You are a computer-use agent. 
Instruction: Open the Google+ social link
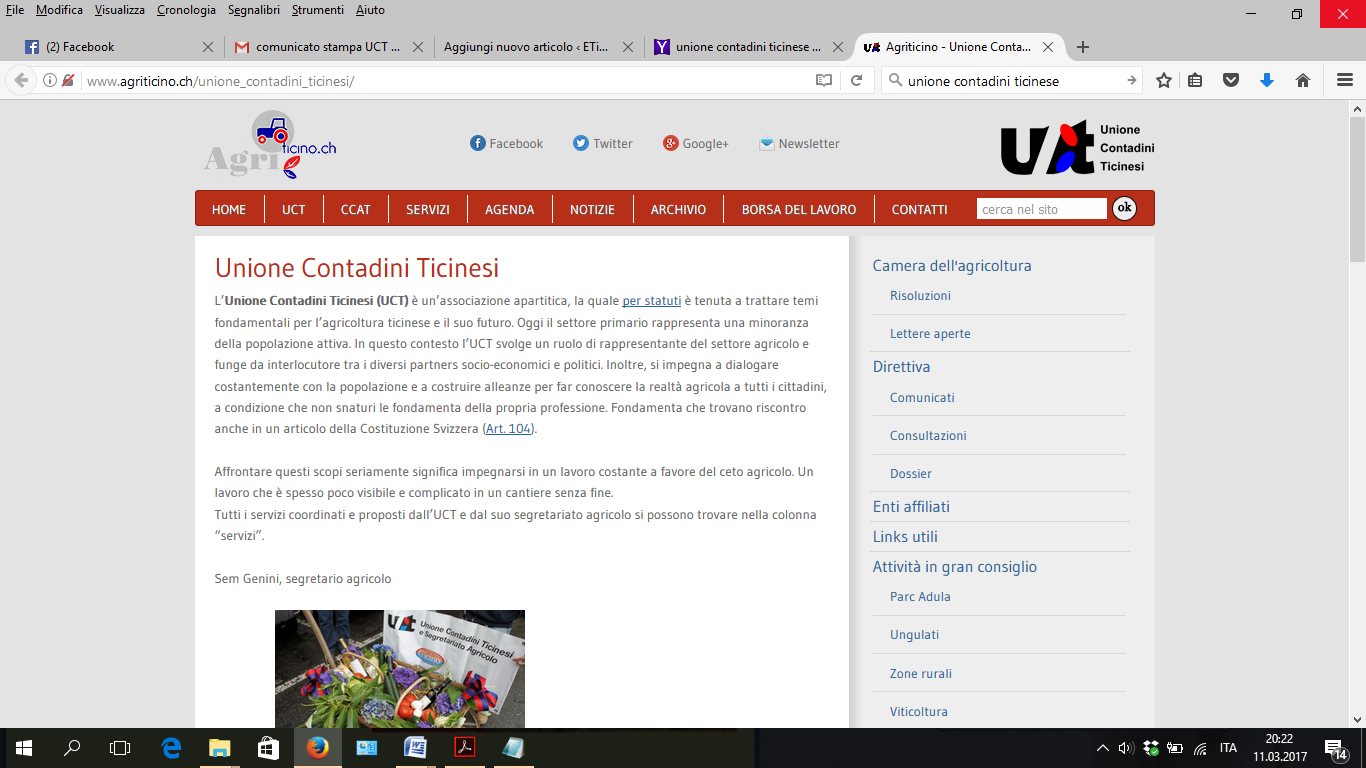pos(696,143)
